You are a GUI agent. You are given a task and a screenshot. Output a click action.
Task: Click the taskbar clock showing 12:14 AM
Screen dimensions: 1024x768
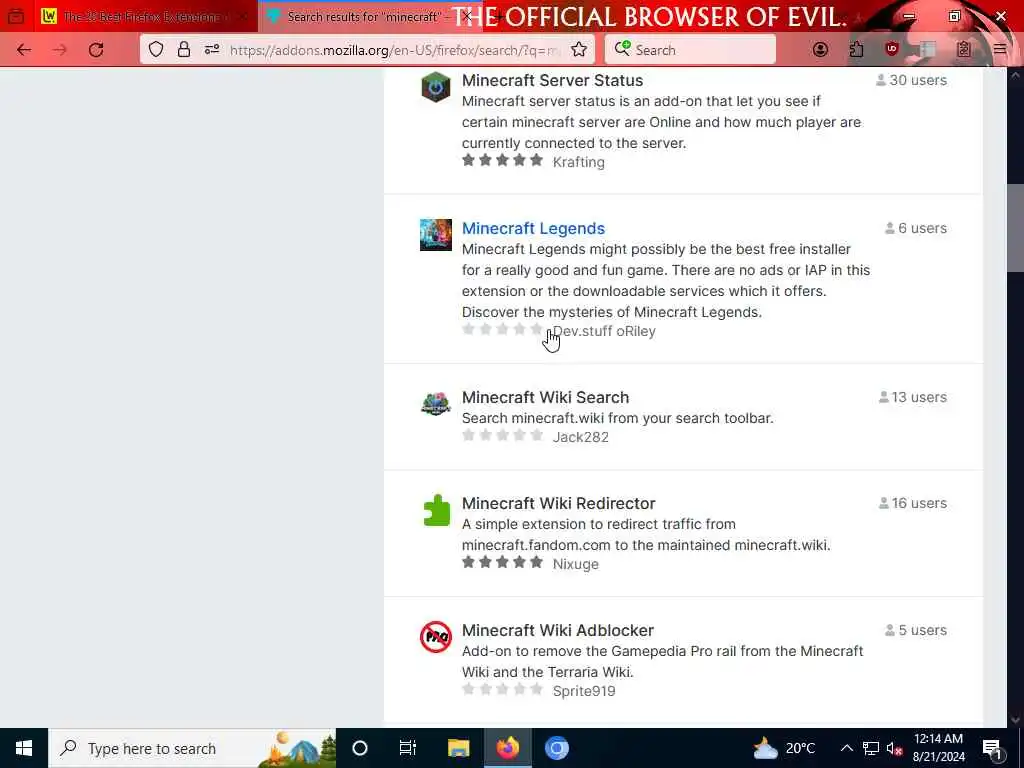tap(938, 748)
